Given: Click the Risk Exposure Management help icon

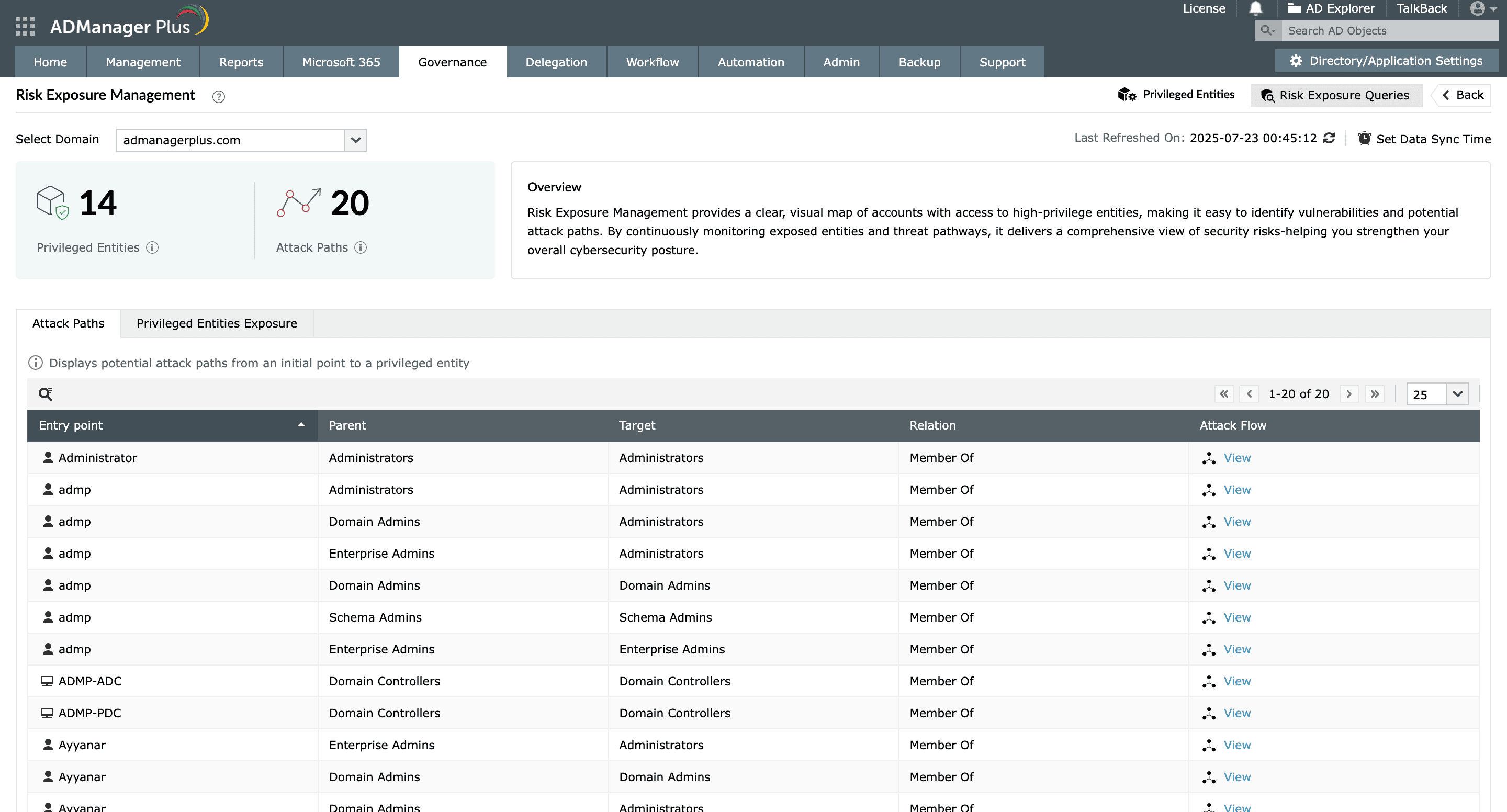Looking at the screenshot, I should (219, 96).
